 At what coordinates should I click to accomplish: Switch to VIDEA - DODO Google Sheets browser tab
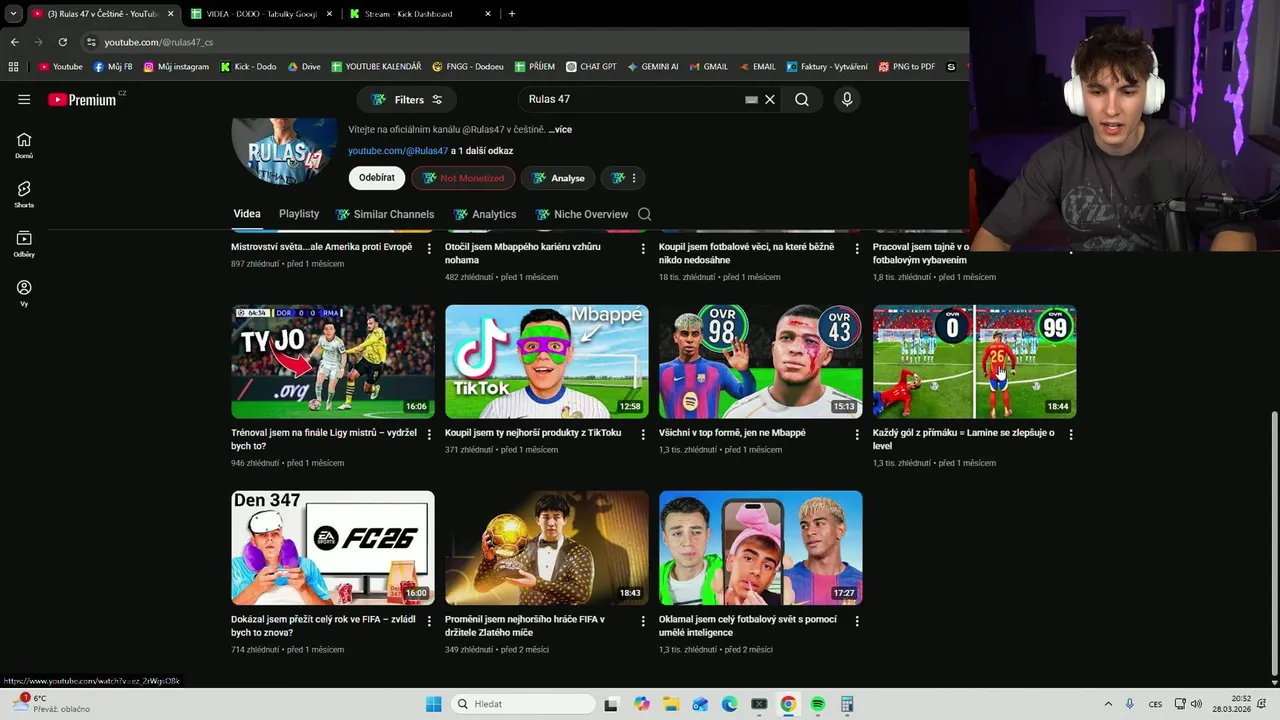(x=262, y=14)
